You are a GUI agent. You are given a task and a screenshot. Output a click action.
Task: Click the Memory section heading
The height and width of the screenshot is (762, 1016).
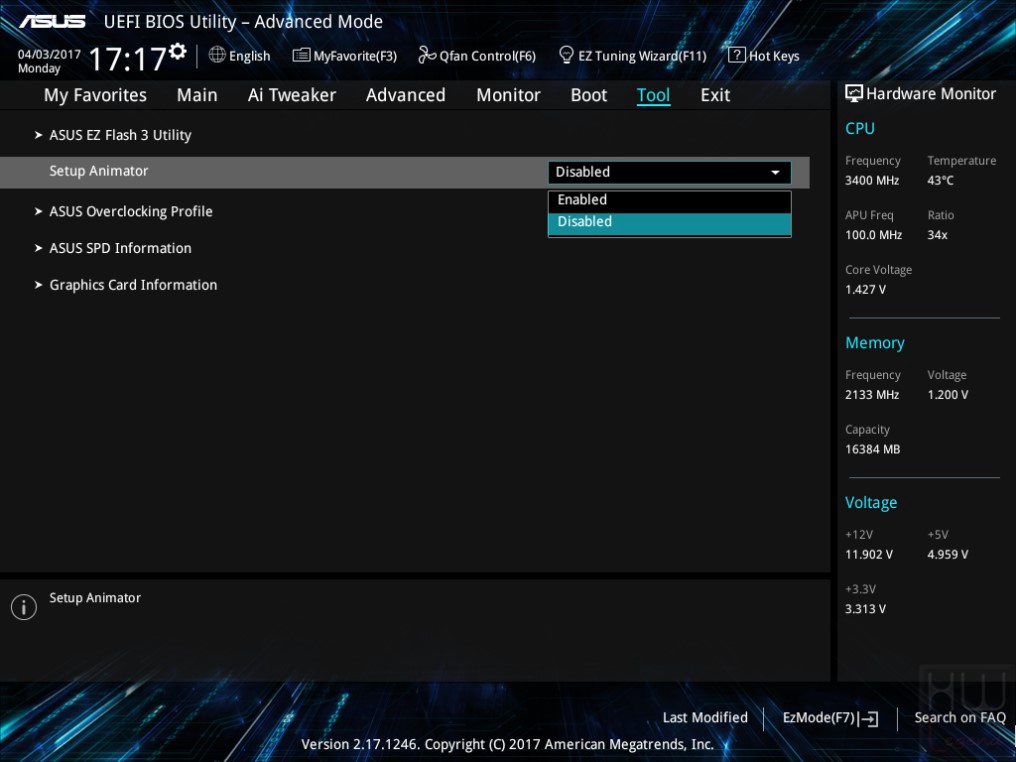point(875,343)
